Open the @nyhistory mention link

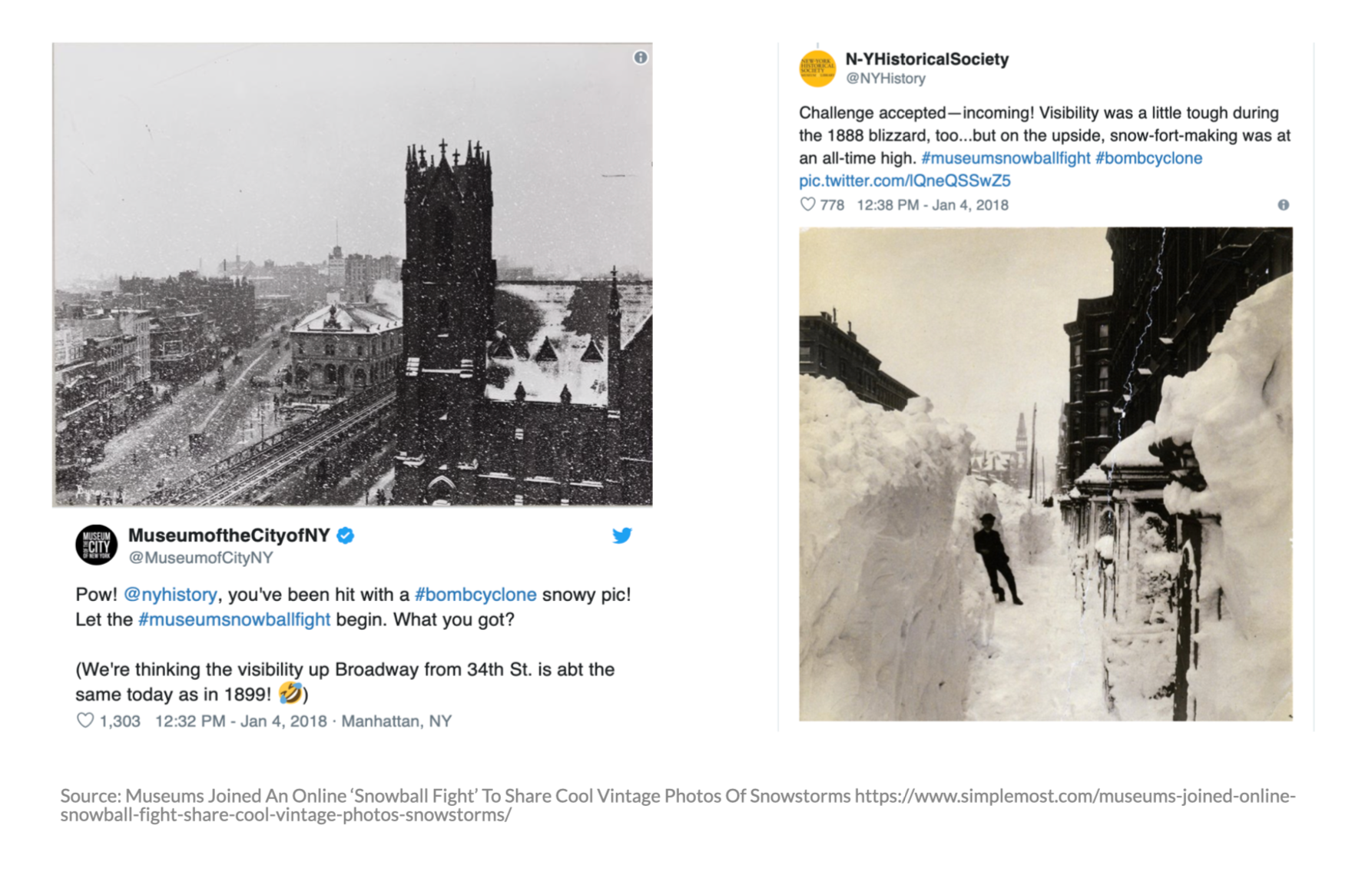pos(171,595)
